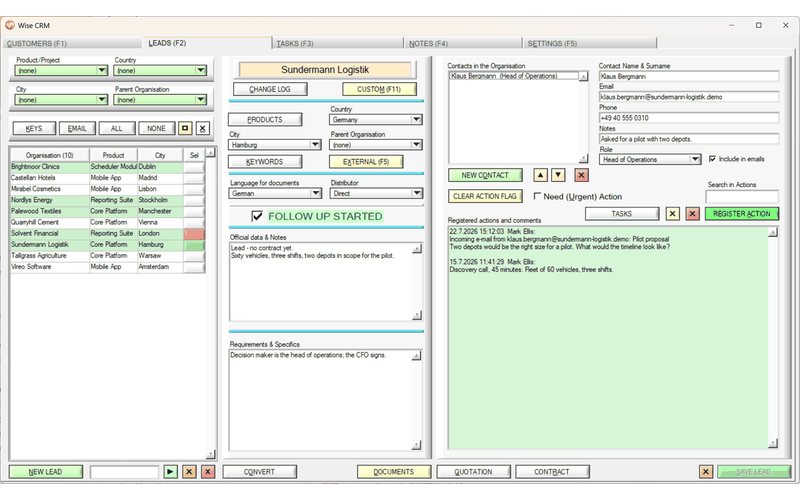Click the red X icon left of REGISTER ACTION
This screenshot has width=800, height=500.
(x=692, y=214)
